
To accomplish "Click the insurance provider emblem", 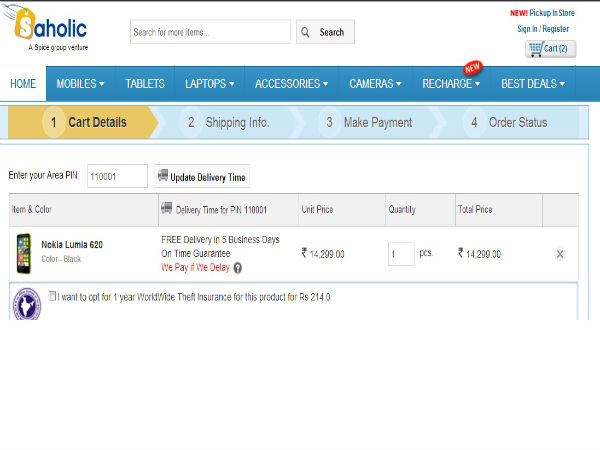I will pos(27,304).
